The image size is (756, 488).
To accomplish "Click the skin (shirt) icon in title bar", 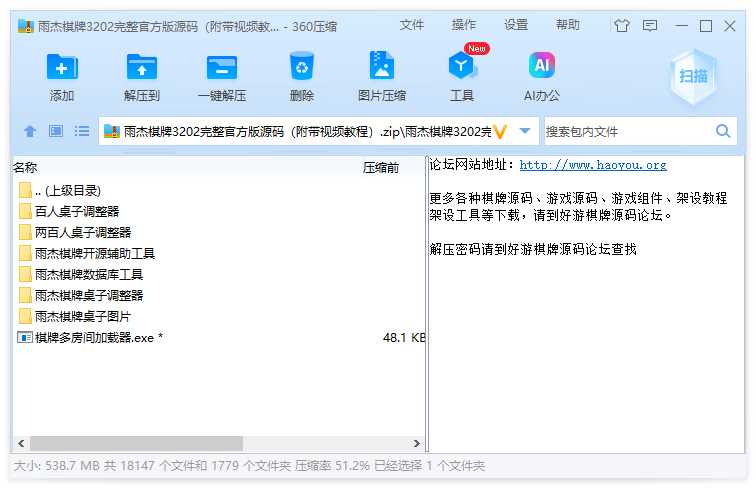I will (x=622, y=26).
